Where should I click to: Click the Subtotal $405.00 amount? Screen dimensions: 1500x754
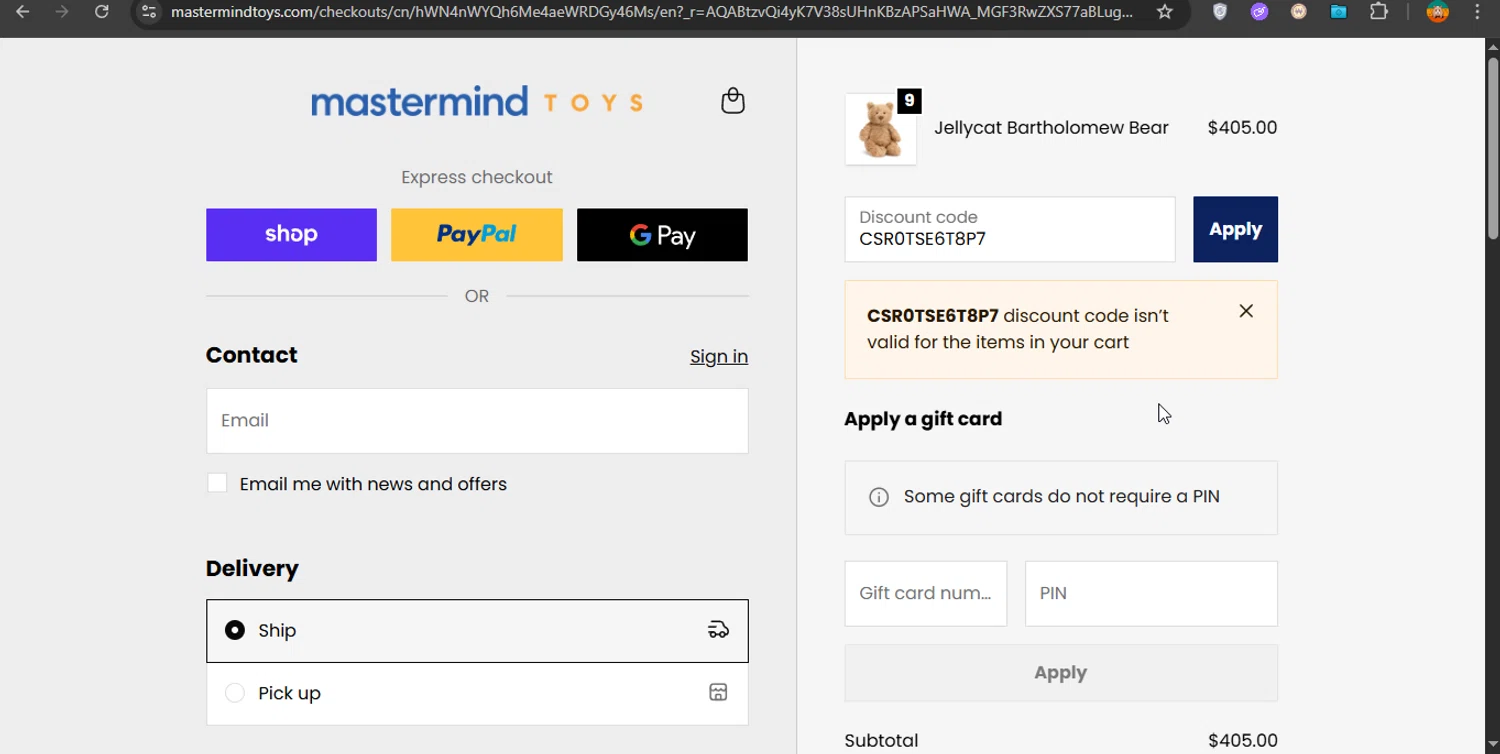[x=1242, y=741]
